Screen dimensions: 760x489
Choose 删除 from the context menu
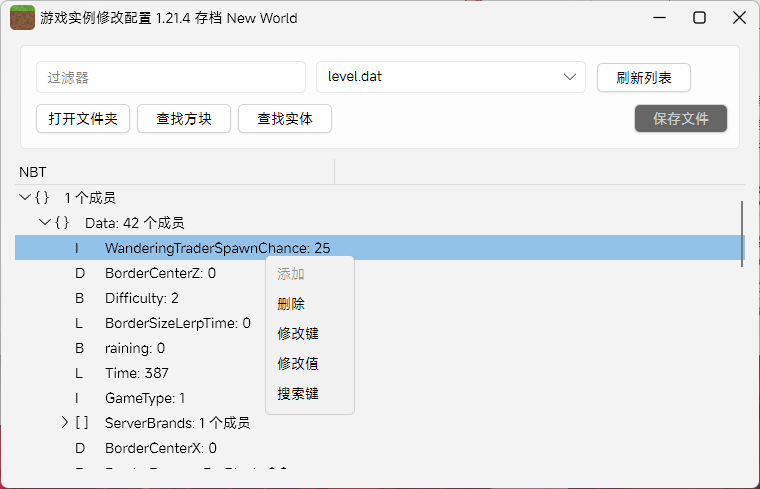[291, 304]
